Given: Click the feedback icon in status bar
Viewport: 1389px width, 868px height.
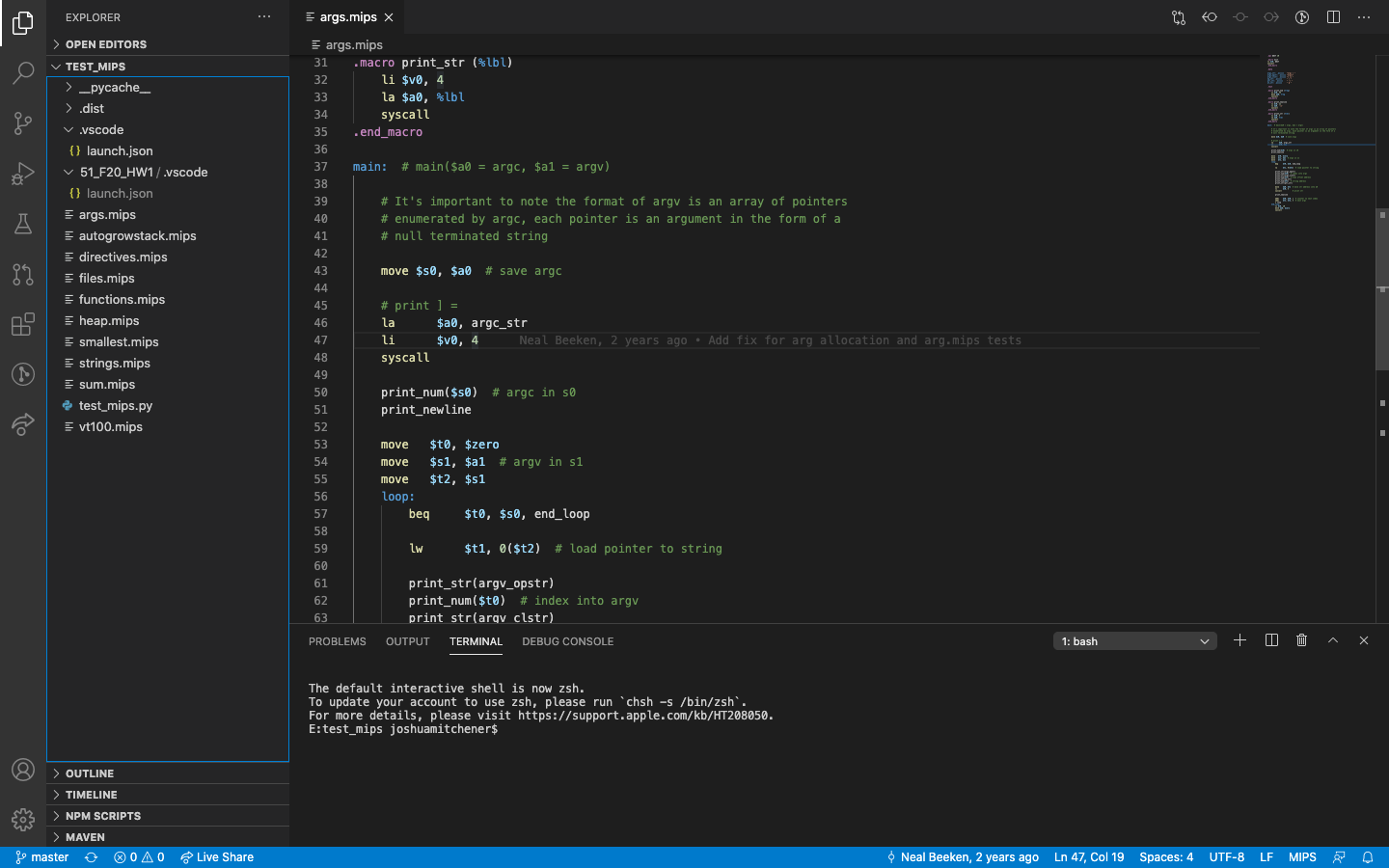Looking at the screenshot, I should point(1339,857).
